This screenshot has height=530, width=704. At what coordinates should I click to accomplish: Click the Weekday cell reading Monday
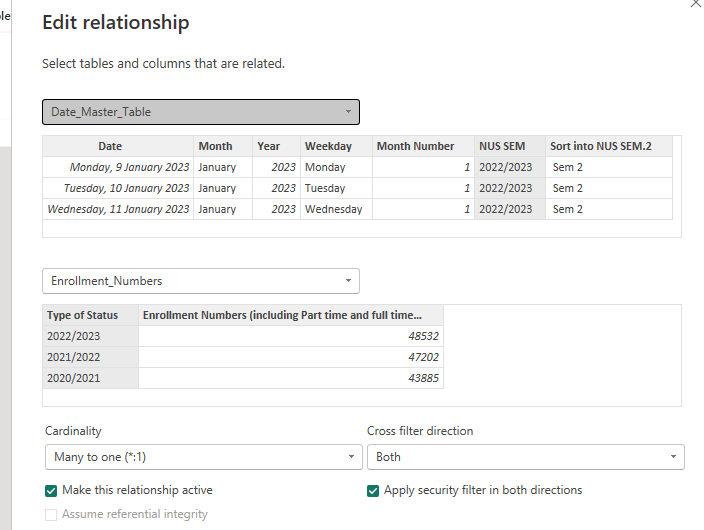[x=336, y=168]
